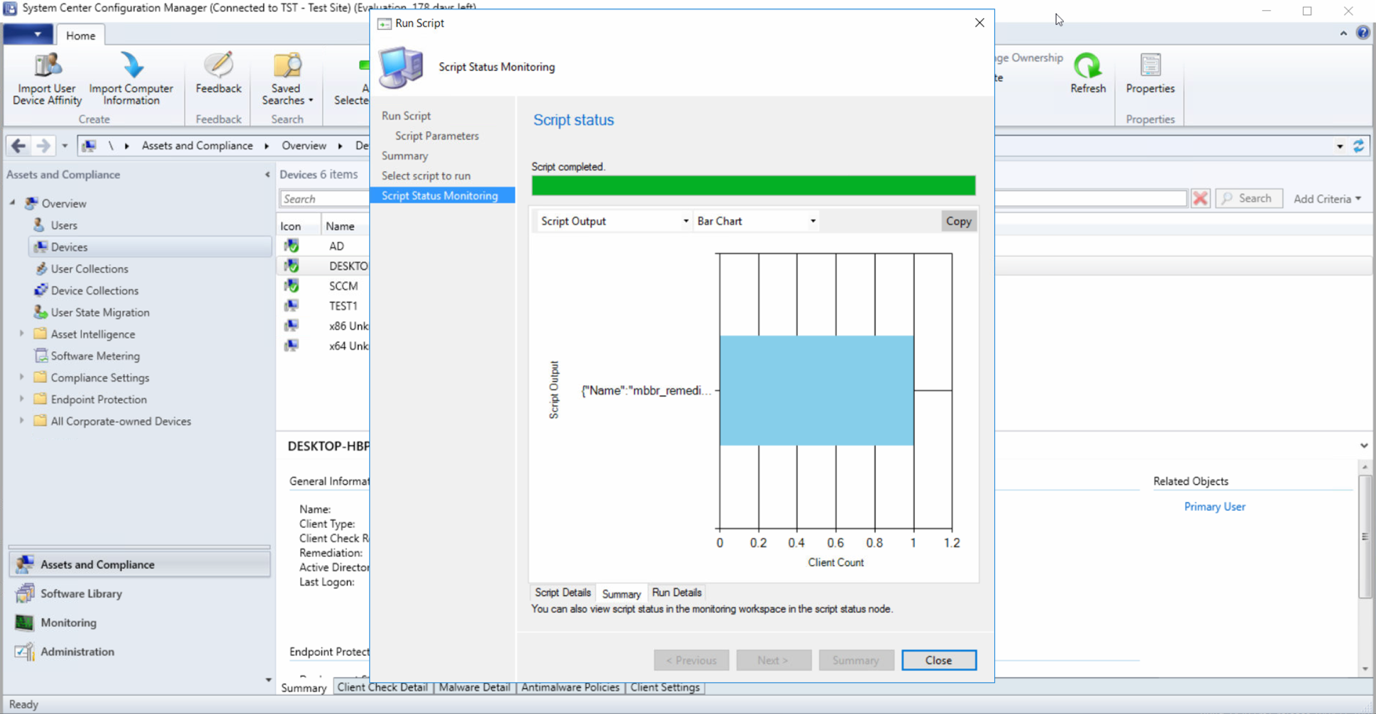The height and width of the screenshot is (714, 1376).
Task: Click the breadcrumb refresh icon at right
Action: (1358, 146)
